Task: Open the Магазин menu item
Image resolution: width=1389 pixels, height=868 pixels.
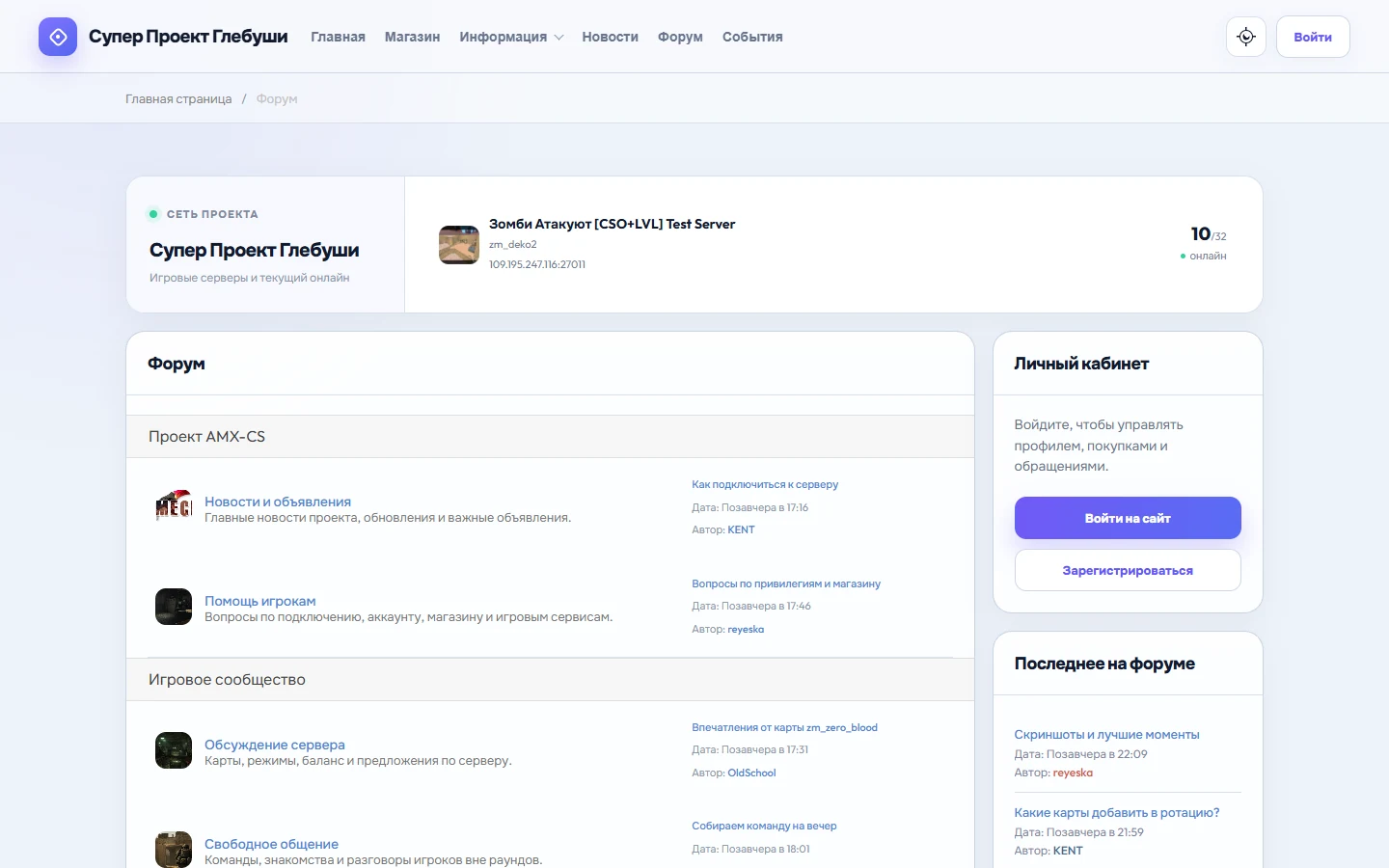Action: click(412, 37)
